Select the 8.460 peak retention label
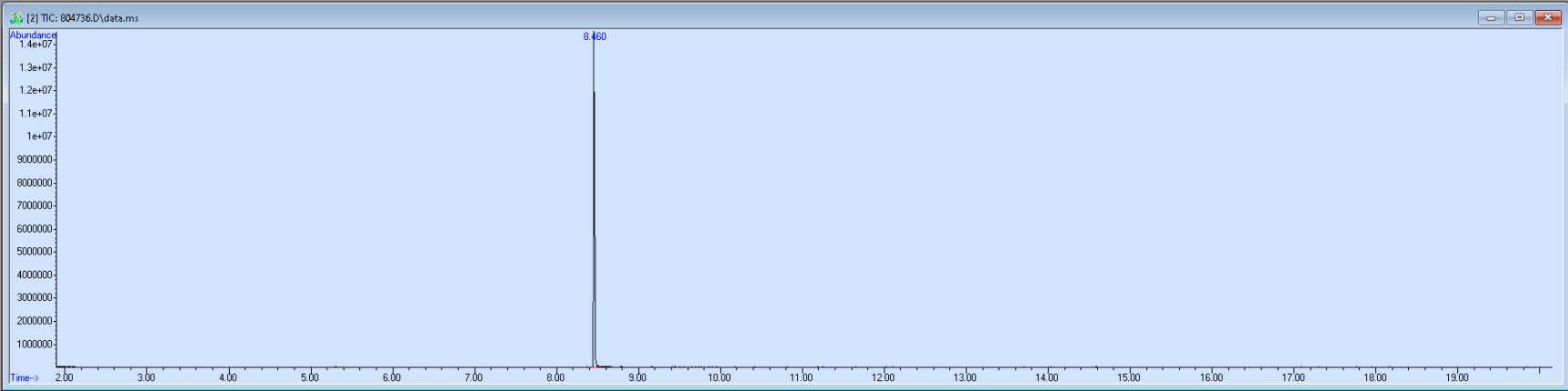 [594, 36]
